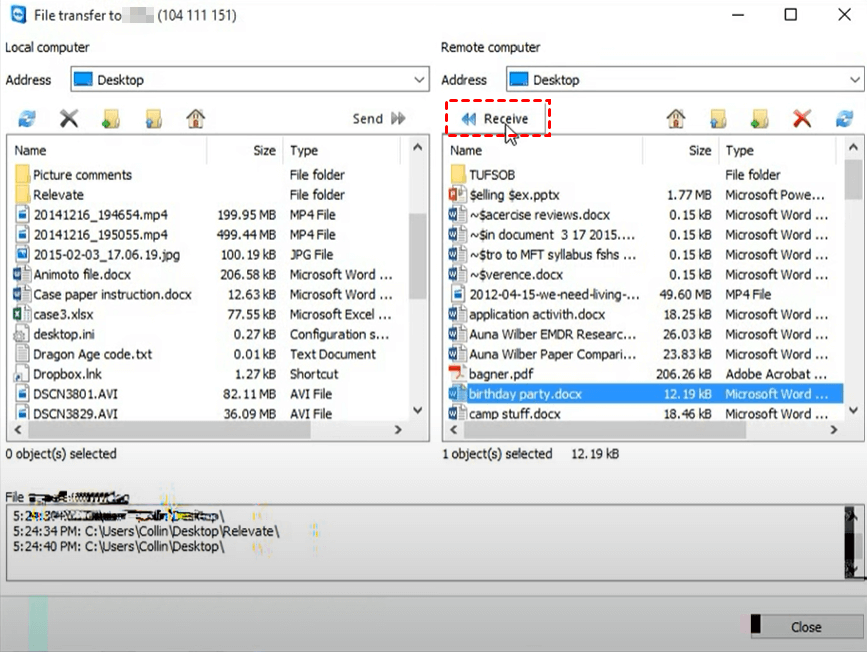Click the Send button
The height and width of the screenshot is (652, 867).
[x=379, y=119]
